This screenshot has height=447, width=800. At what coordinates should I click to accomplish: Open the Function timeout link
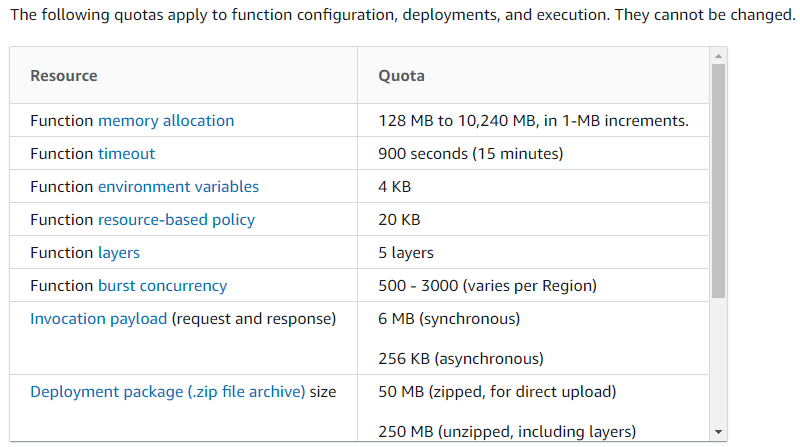click(x=126, y=154)
